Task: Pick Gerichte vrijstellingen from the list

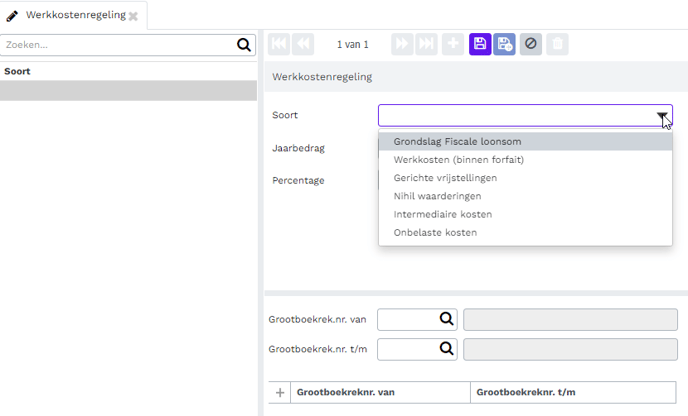Action: [445, 178]
